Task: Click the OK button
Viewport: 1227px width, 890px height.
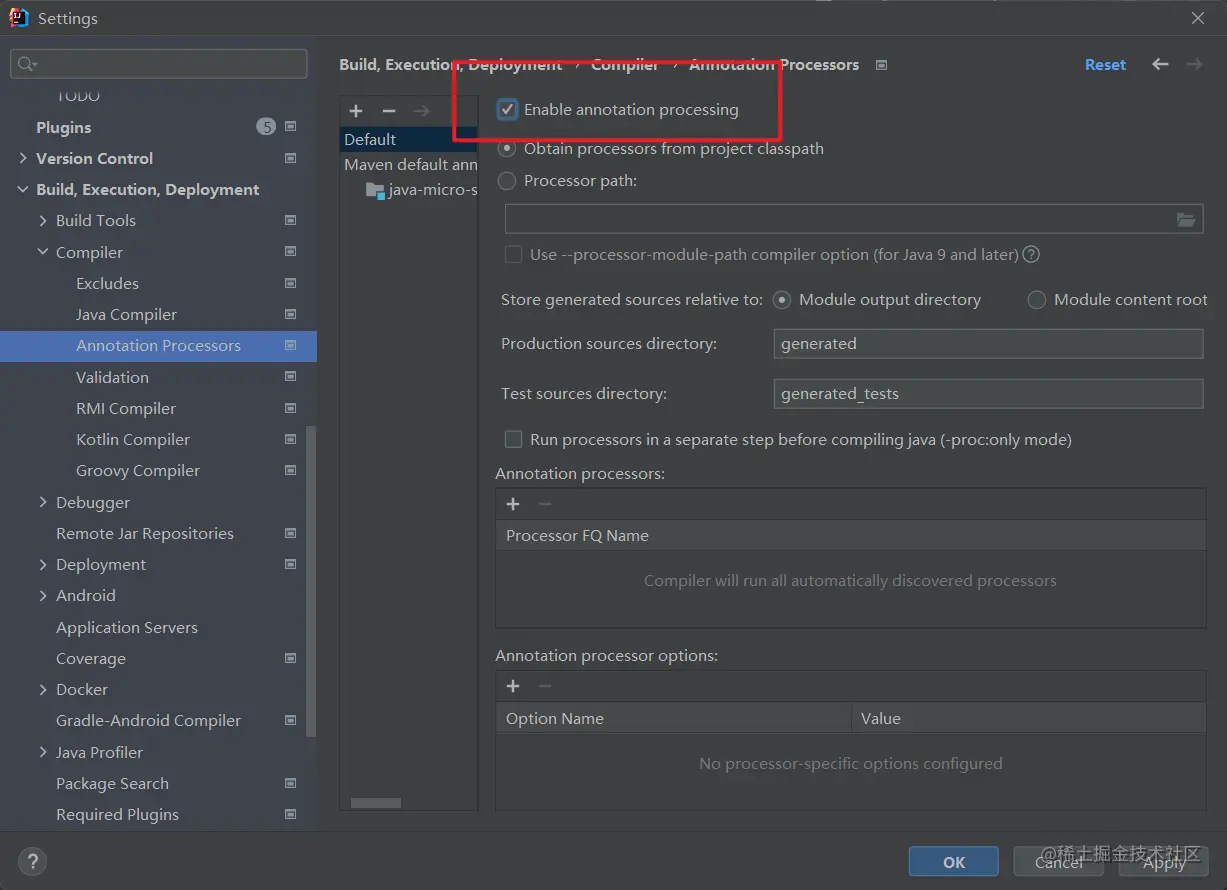Action: coord(954,861)
